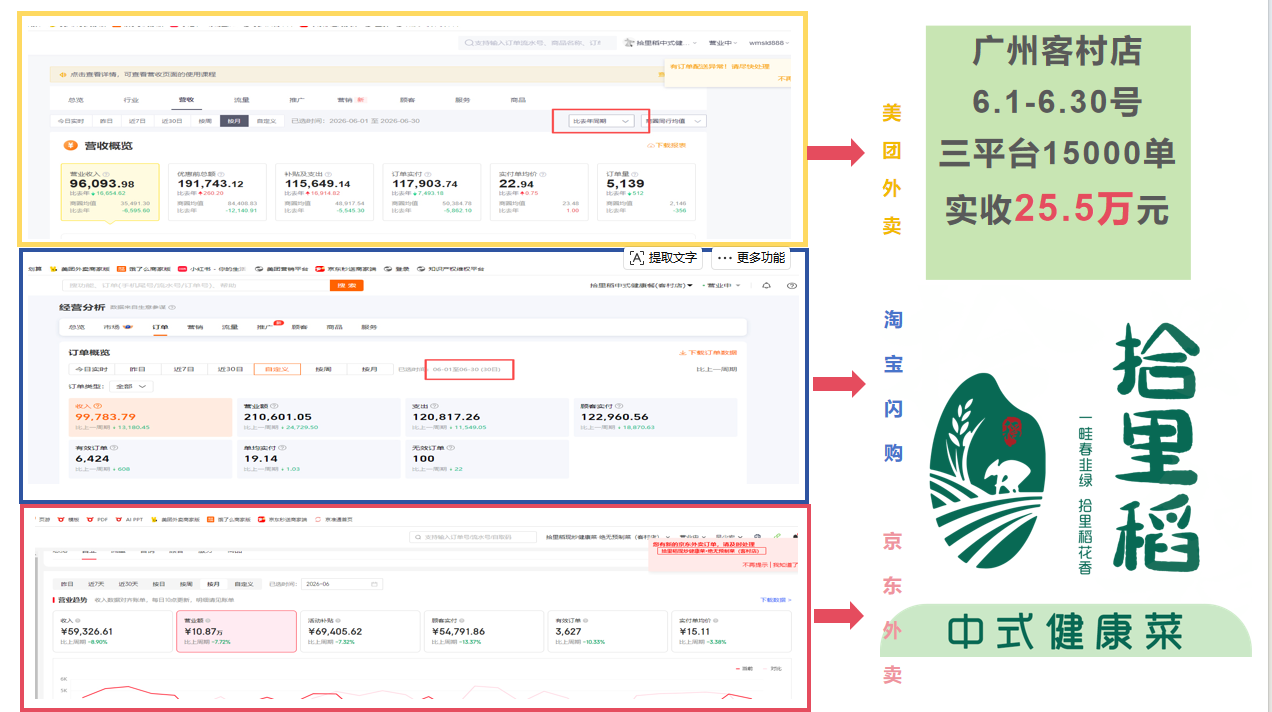
Task: Click the calendar icon in 2026-06 date field
Action: 374,584
